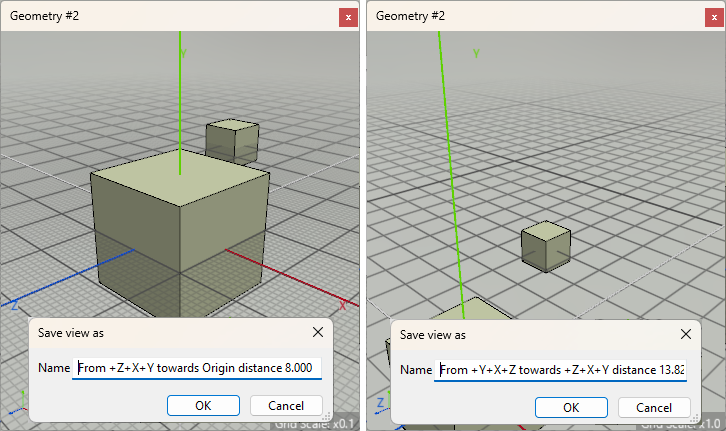Viewport: 726px width, 431px height.
Task: Click the Z axis label in left viewport
Action: (x=14, y=306)
